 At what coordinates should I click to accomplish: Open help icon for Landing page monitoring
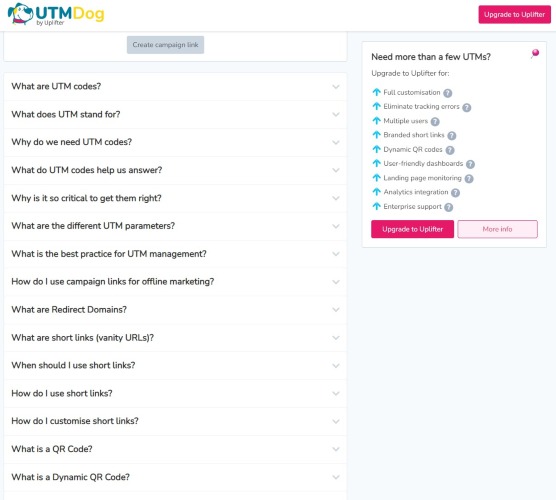[x=469, y=178]
